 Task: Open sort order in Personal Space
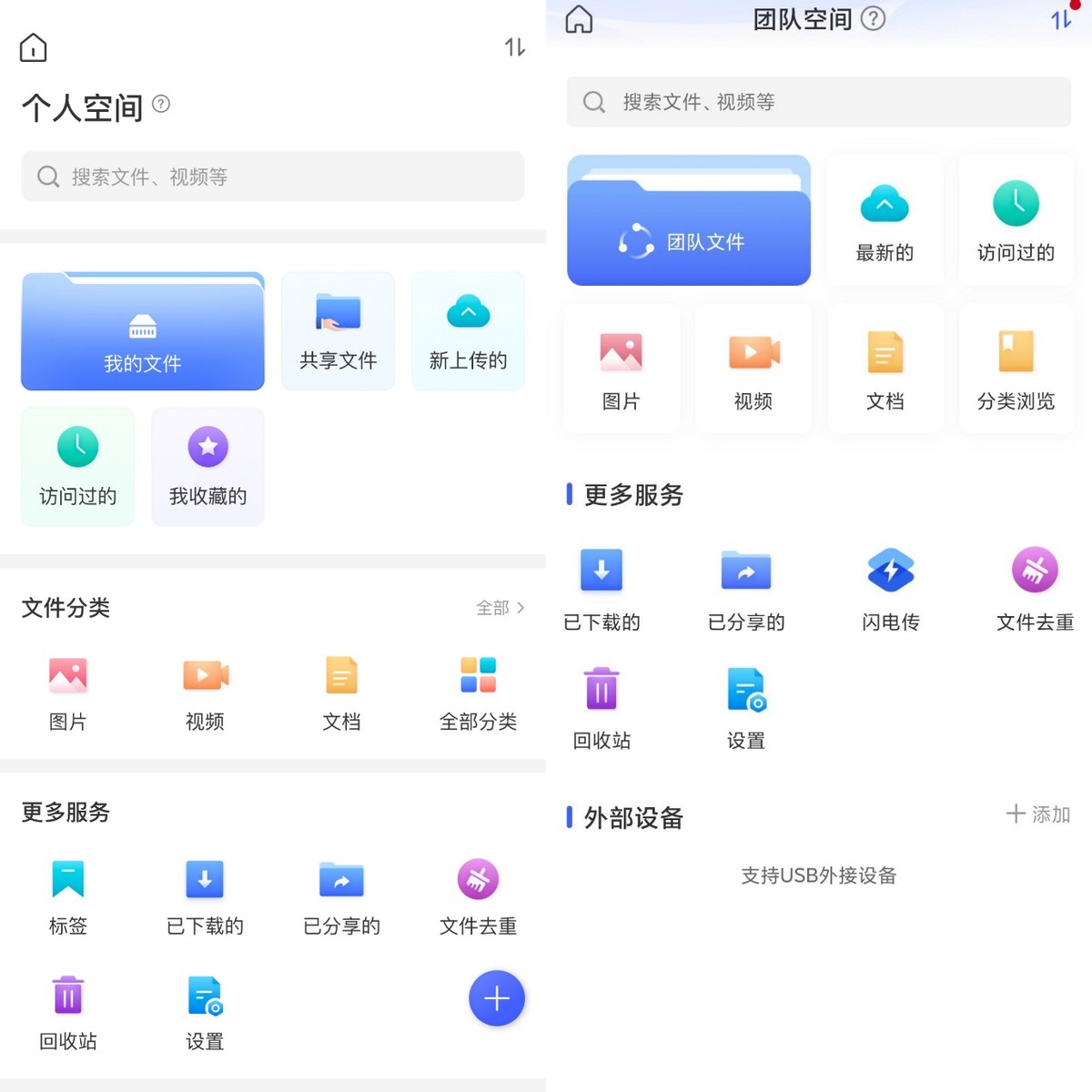coord(513,49)
